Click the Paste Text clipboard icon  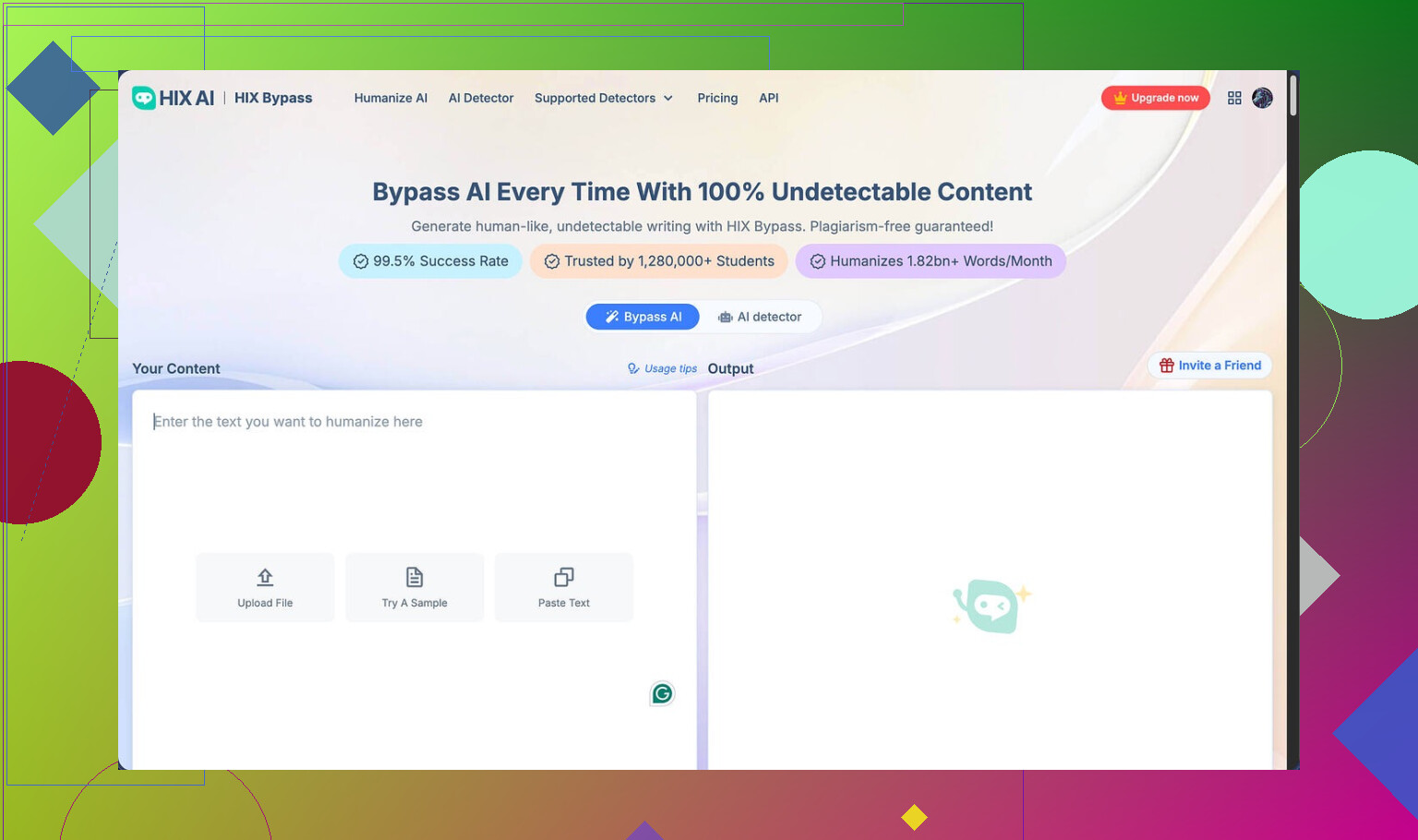pos(564,577)
